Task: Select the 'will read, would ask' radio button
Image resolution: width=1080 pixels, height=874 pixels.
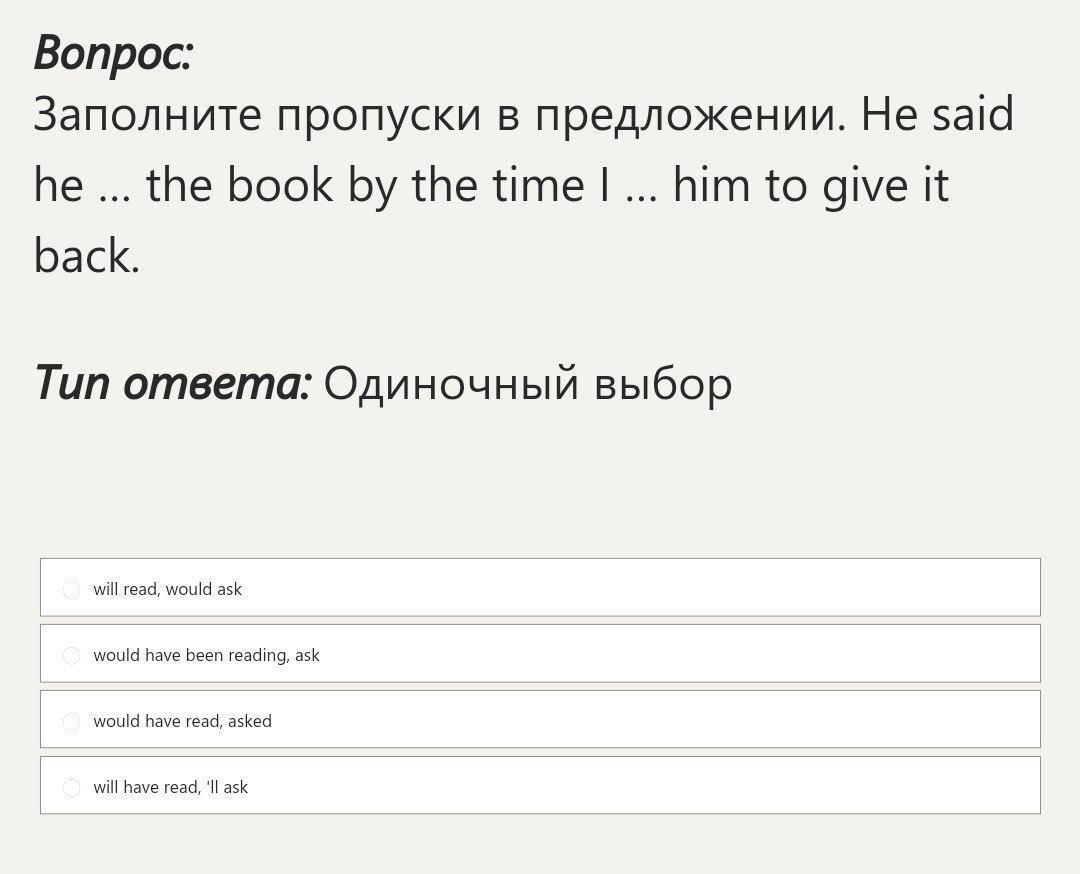Action: click(x=71, y=589)
